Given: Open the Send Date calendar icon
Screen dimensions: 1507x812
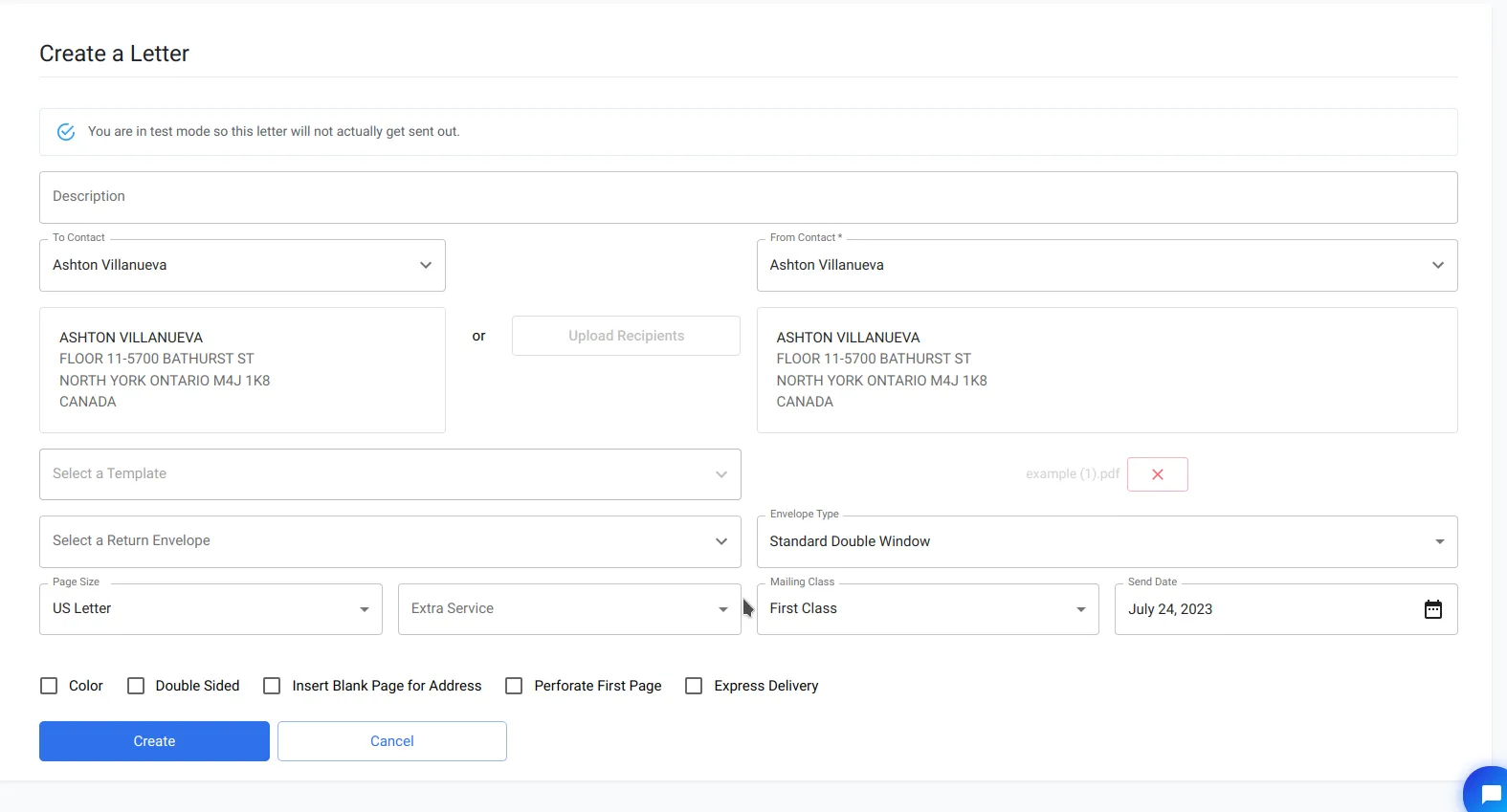Looking at the screenshot, I should coord(1432,609).
